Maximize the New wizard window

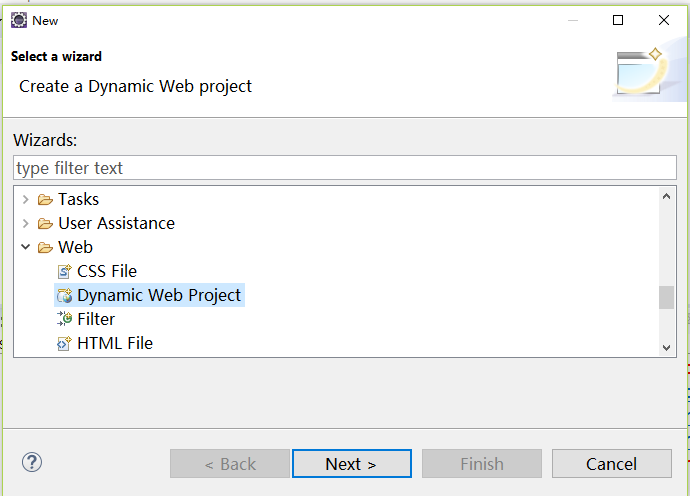(618, 20)
